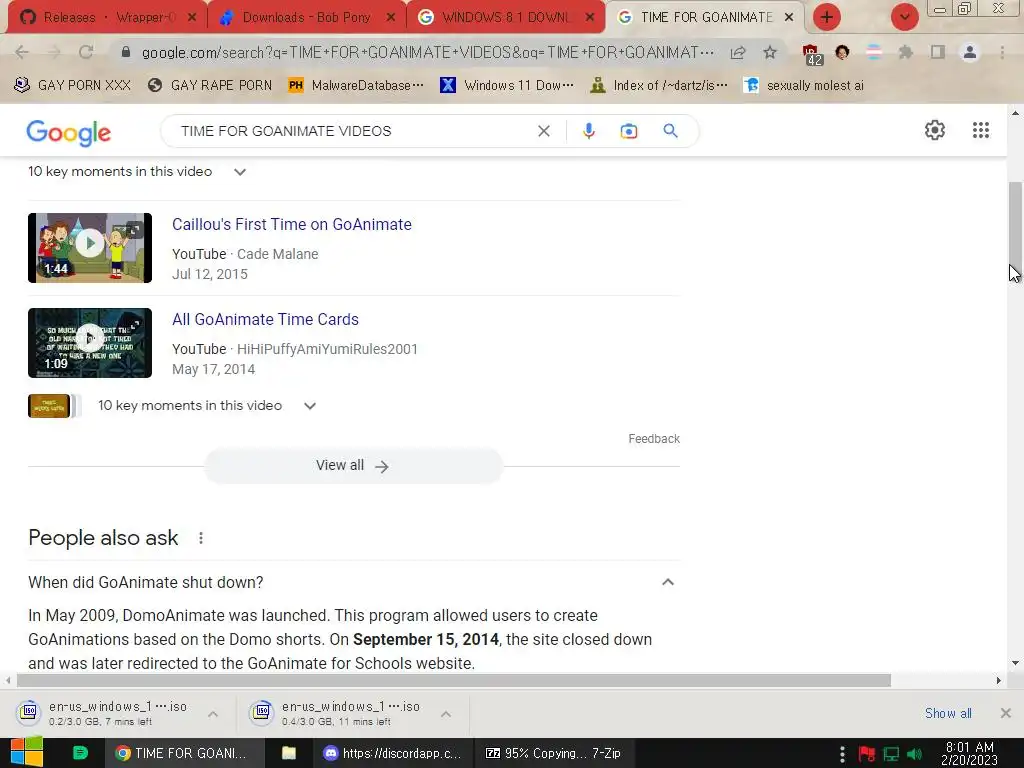The height and width of the screenshot is (768, 1024).
Task: Open the striped flag extension icon
Action: pyautogui.click(x=874, y=52)
